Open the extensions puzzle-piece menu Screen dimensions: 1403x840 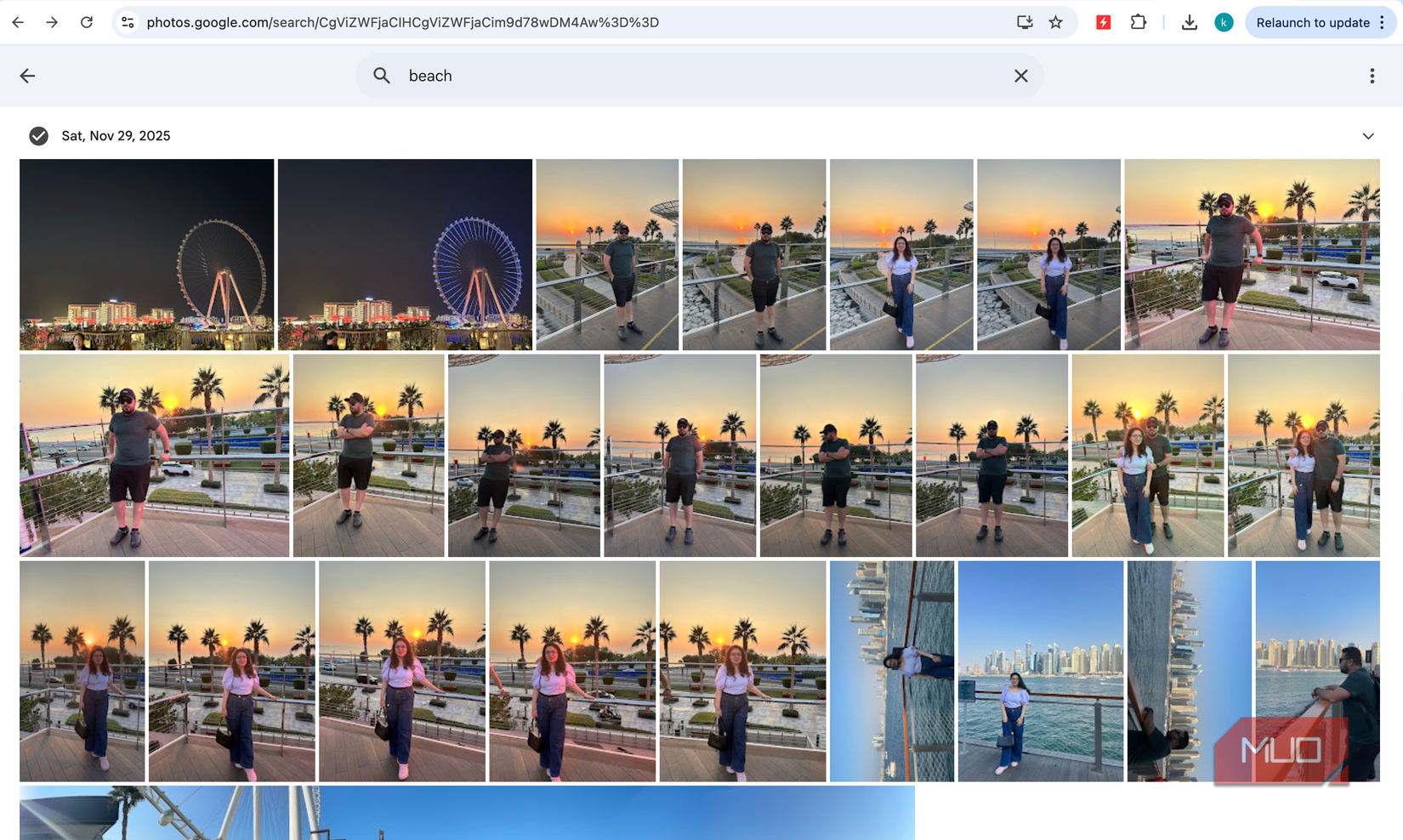[x=1139, y=22]
